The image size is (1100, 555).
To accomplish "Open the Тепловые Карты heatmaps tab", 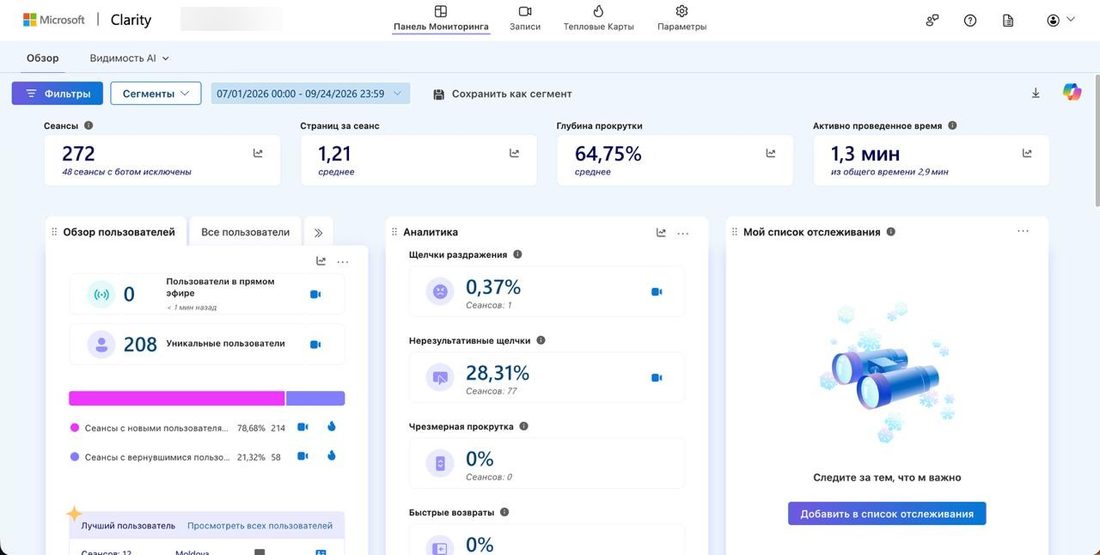I will pos(598,18).
